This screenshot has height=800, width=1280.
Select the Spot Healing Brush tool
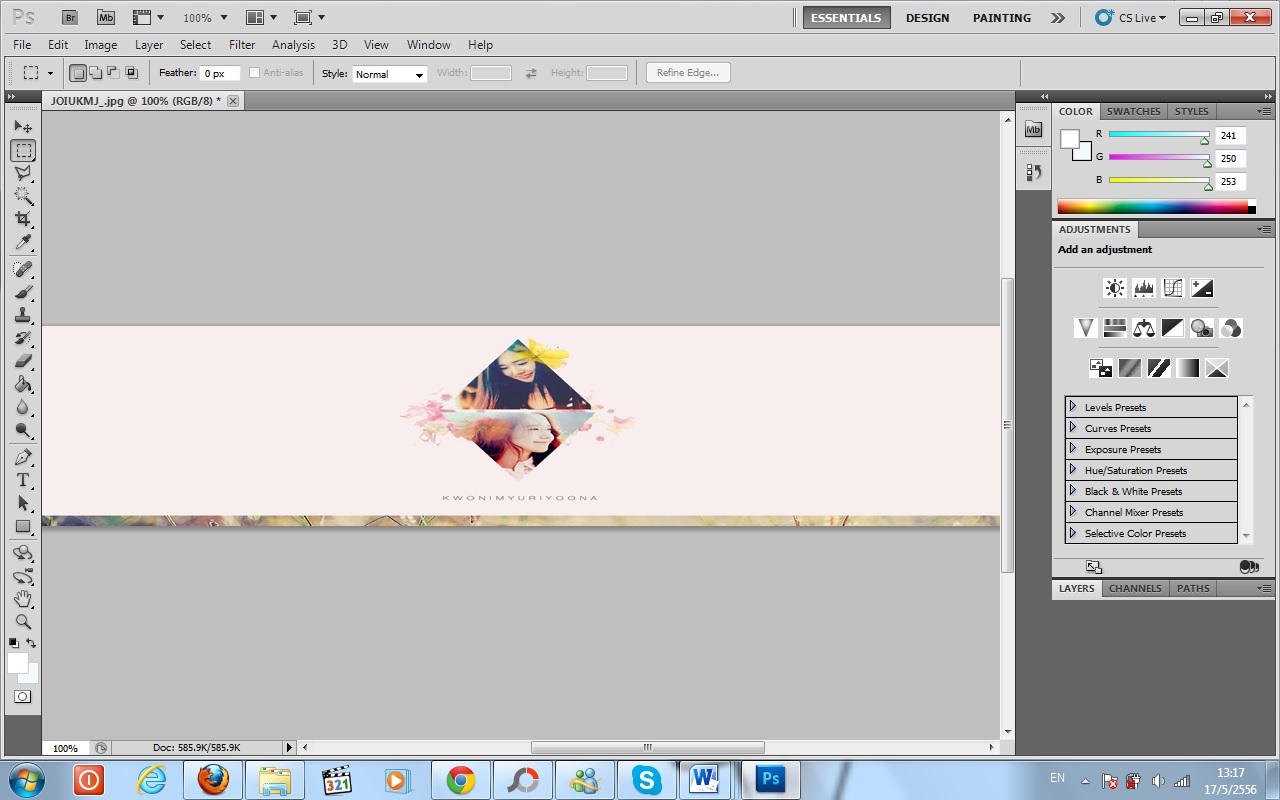coord(23,269)
